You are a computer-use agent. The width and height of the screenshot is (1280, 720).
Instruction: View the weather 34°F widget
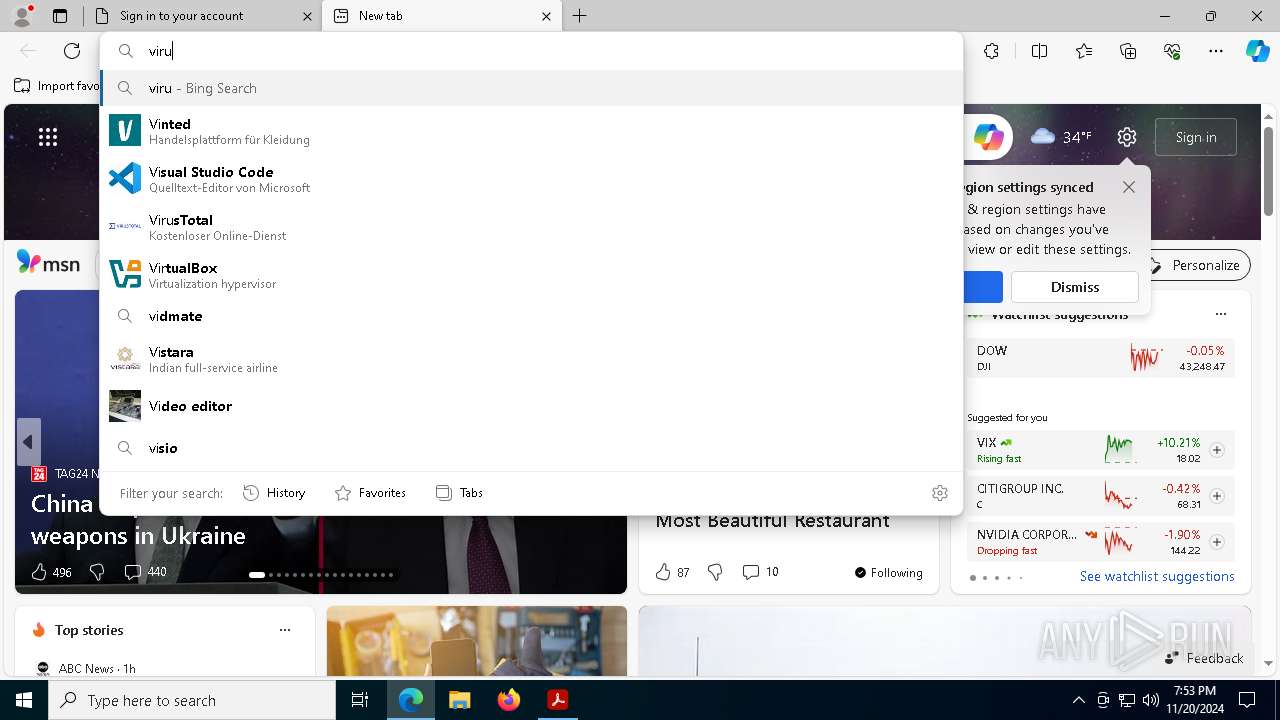point(1061,137)
